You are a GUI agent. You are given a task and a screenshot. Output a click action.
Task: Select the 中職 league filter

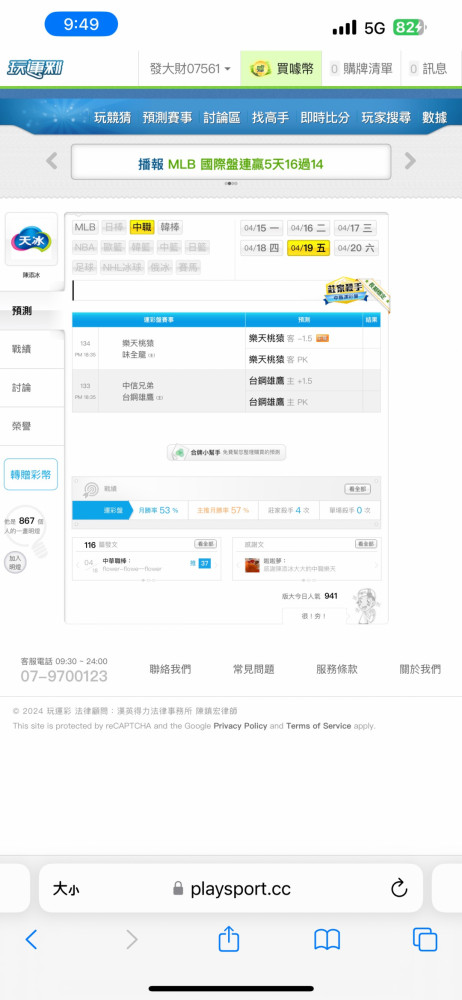coord(142,227)
